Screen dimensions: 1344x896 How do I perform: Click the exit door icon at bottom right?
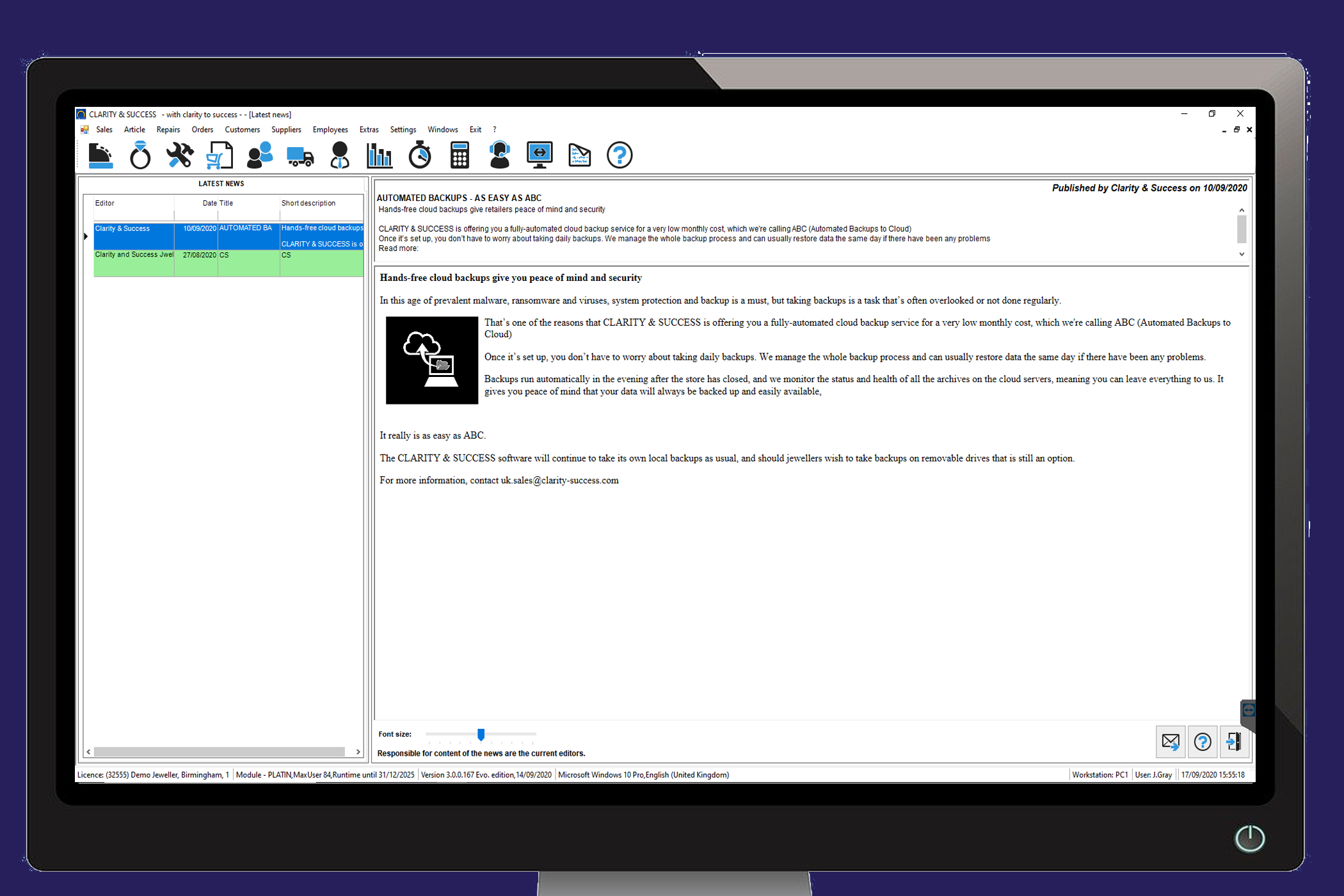click(x=1235, y=742)
